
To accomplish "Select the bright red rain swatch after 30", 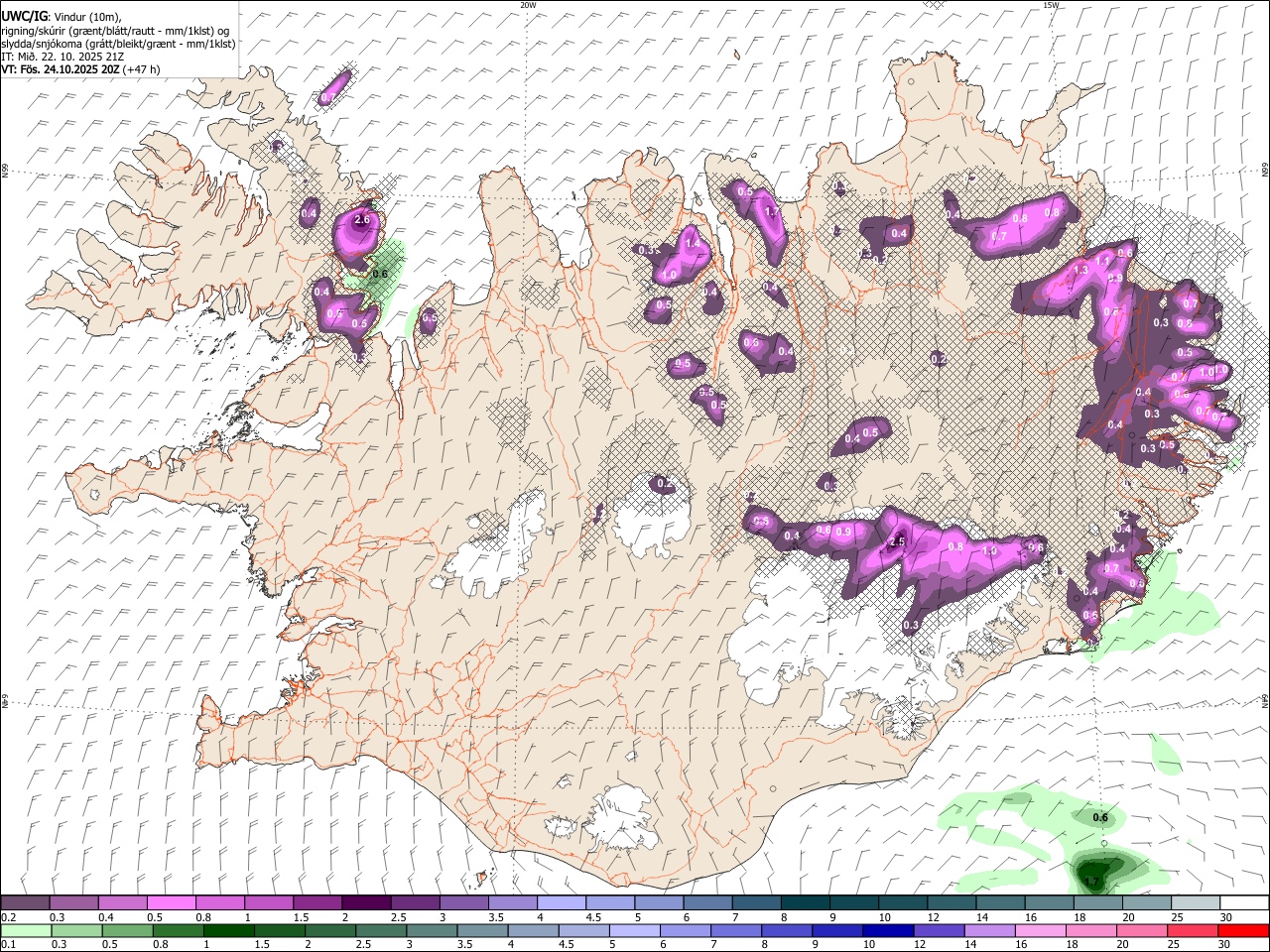I will (x=1244, y=930).
